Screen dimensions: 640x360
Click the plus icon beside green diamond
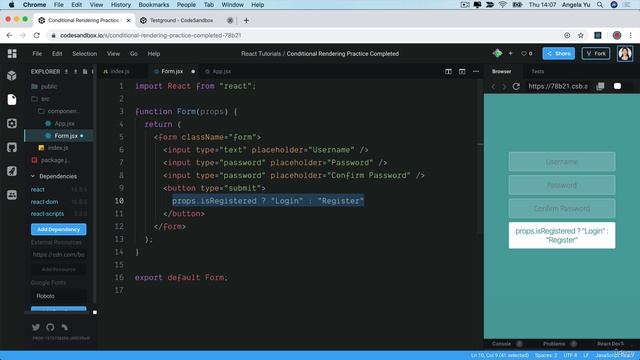[x=510, y=53]
